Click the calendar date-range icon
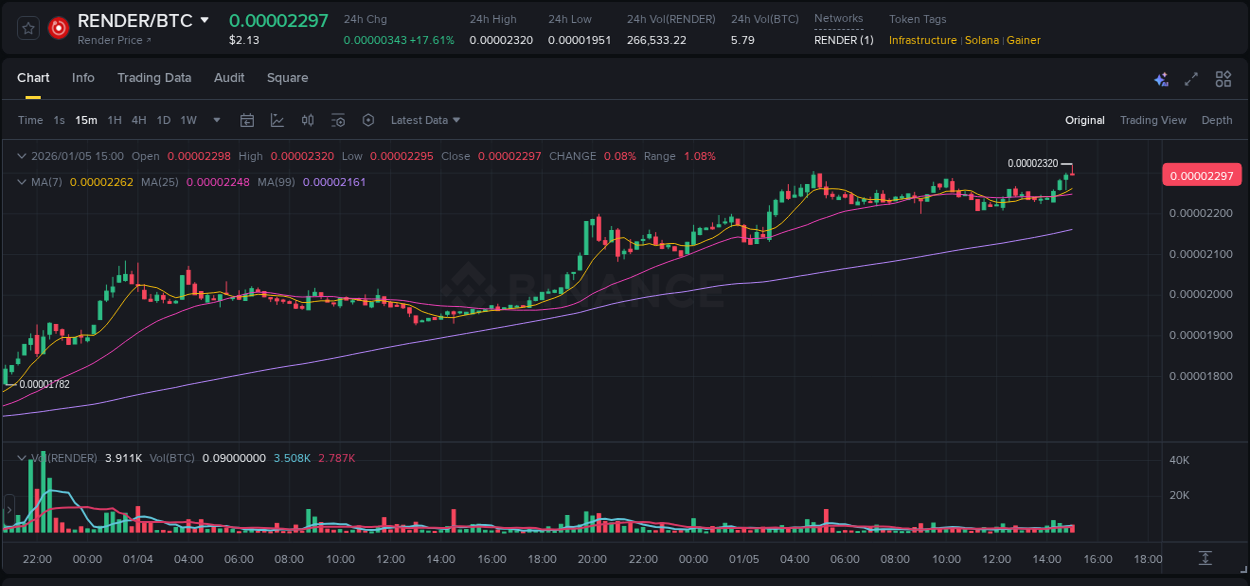The image size is (1250, 586). click(247, 120)
